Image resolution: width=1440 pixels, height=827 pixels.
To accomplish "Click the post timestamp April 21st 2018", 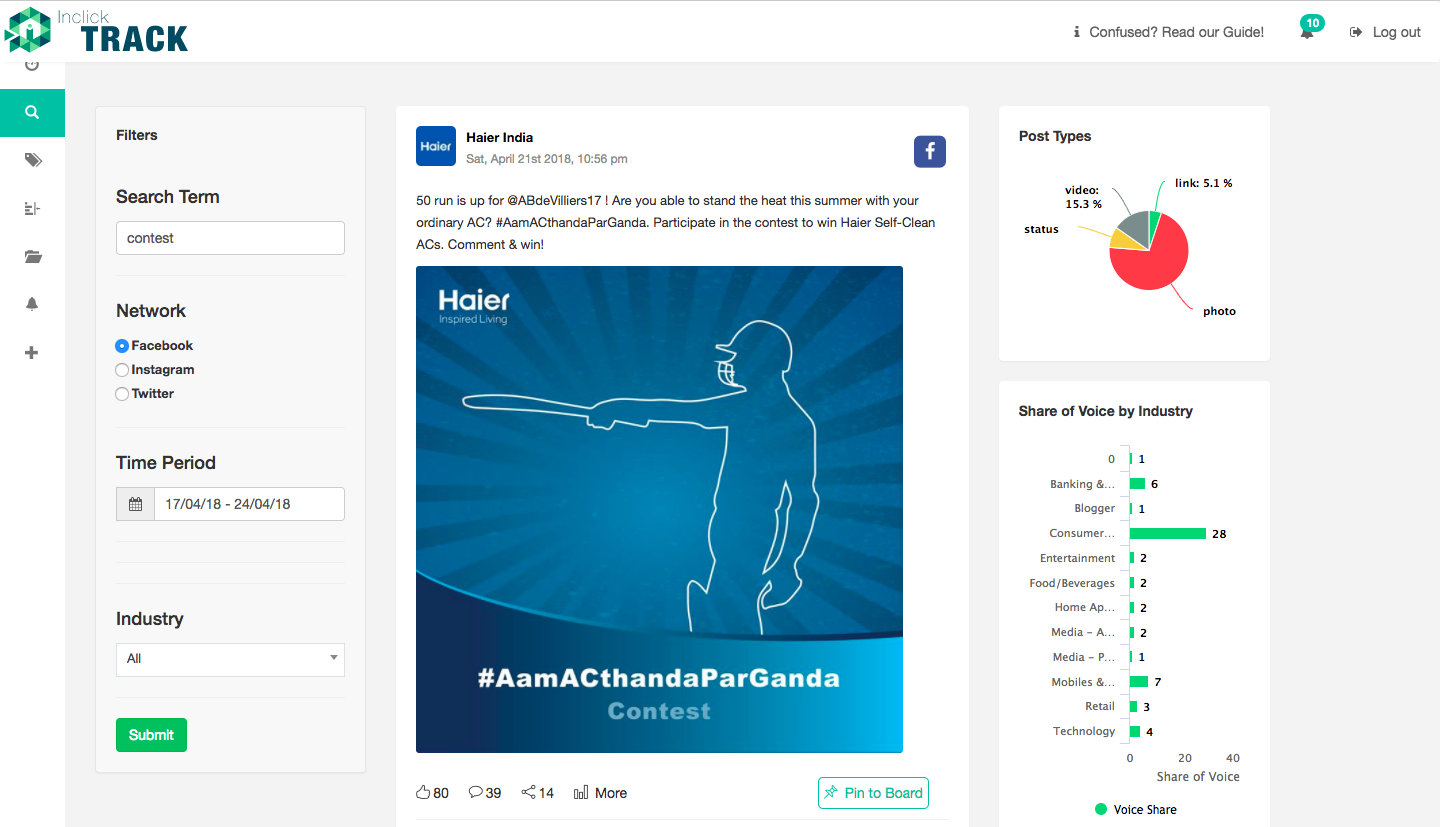I will pos(547,159).
